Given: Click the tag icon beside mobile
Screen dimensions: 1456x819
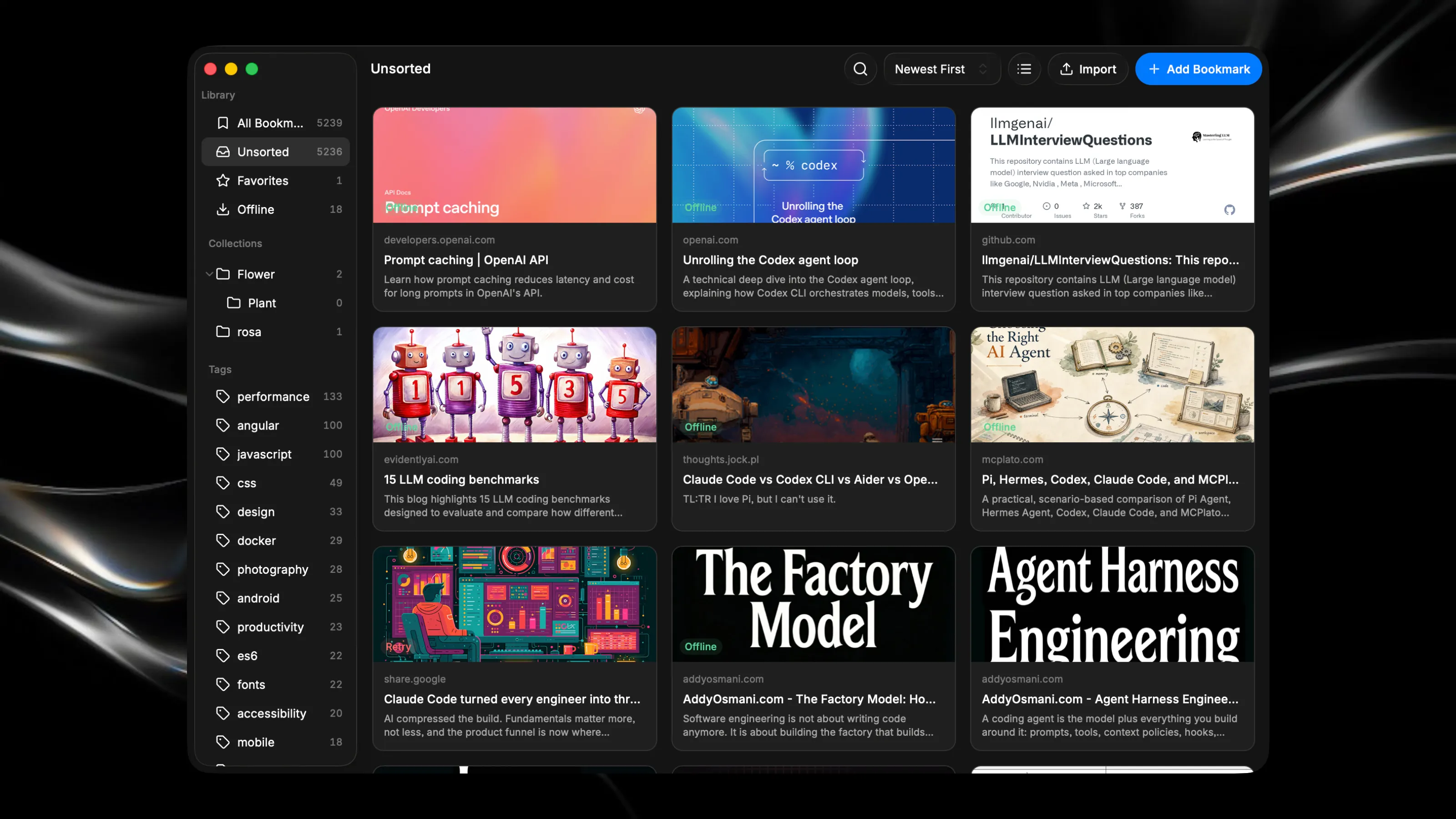Looking at the screenshot, I should [222, 742].
